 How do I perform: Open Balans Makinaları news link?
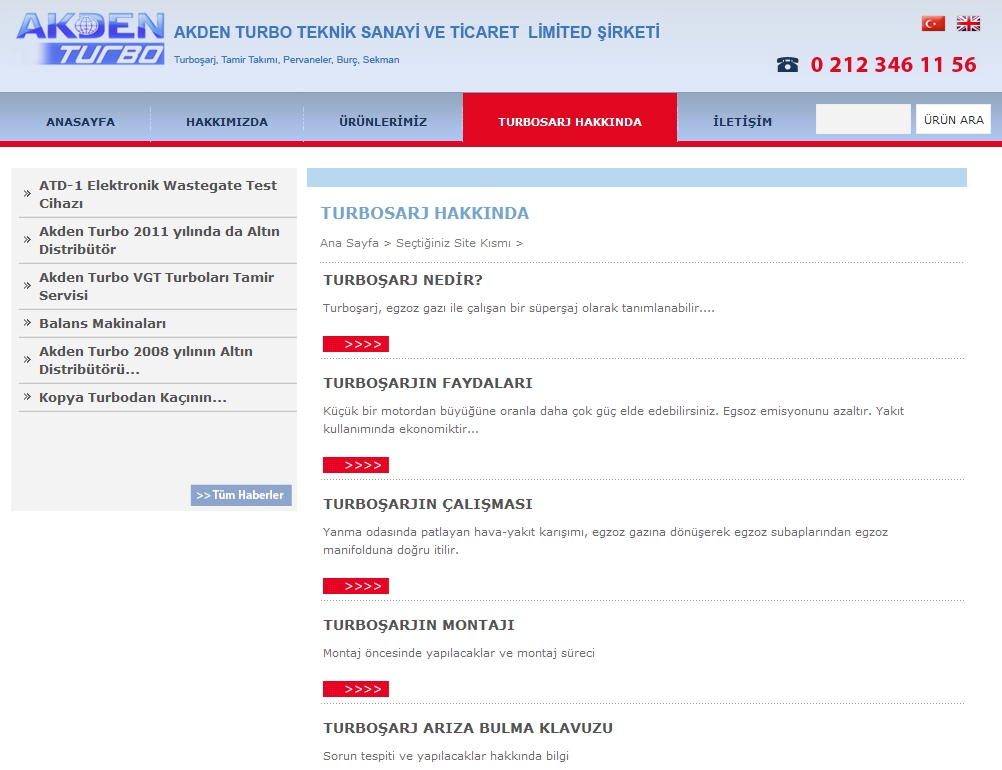coord(102,323)
